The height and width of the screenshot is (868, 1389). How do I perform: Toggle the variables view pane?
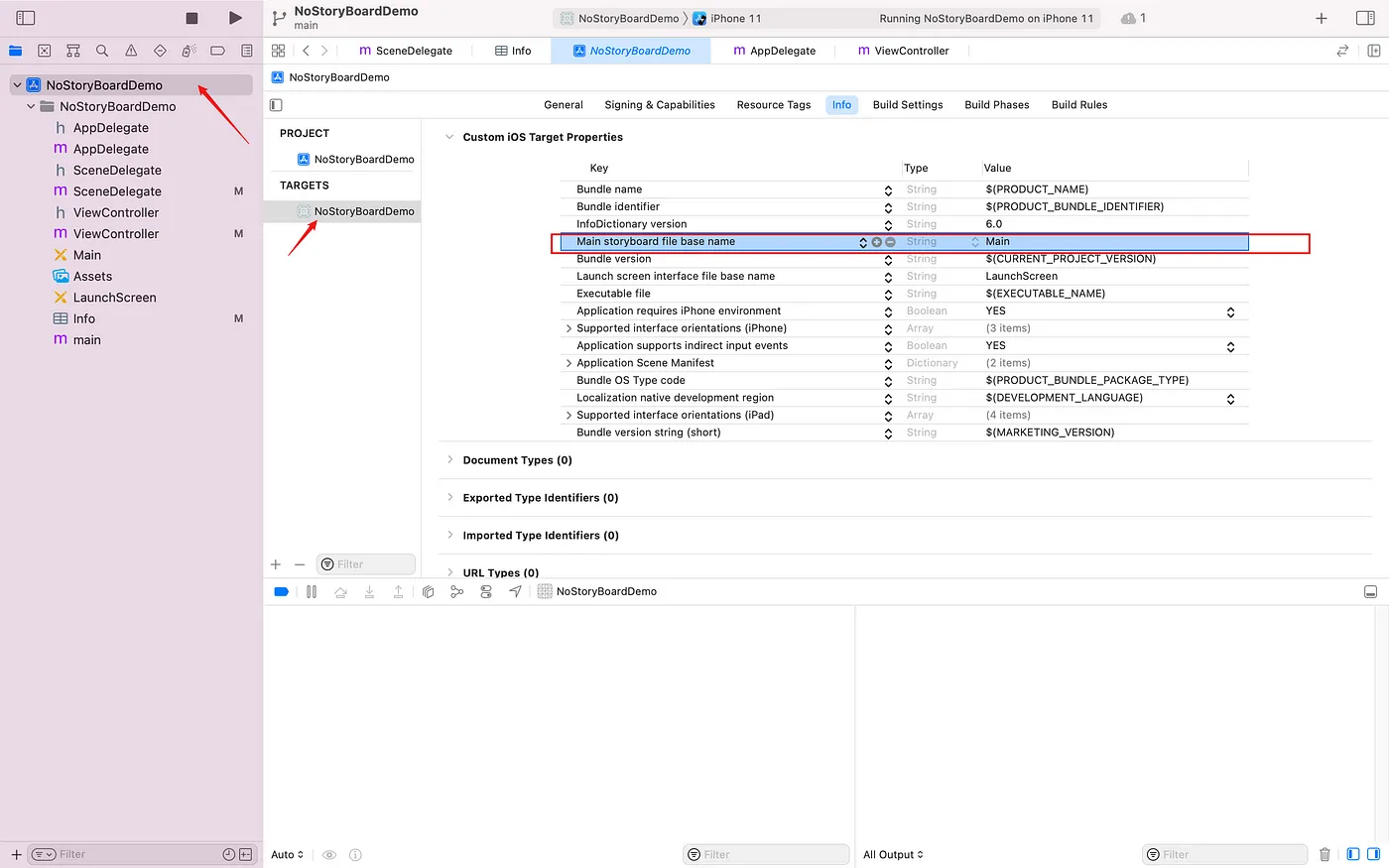[1353, 854]
